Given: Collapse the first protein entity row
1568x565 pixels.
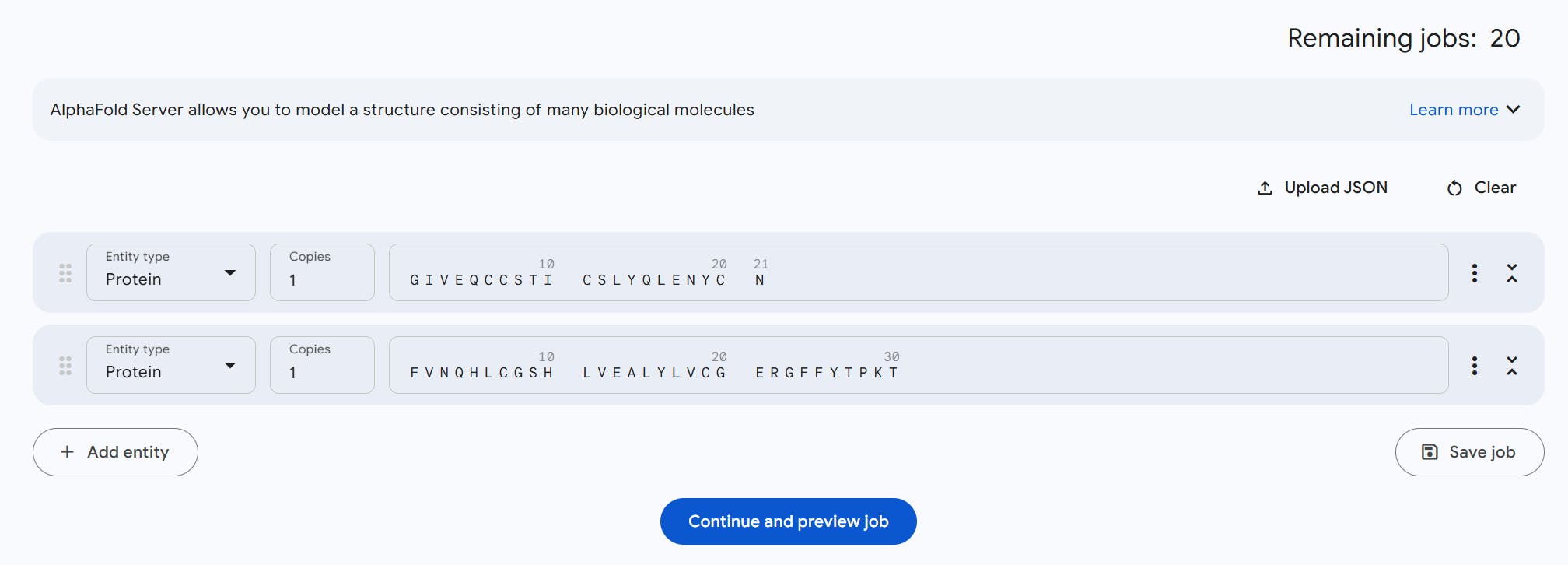Looking at the screenshot, I should coord(1511,273).
